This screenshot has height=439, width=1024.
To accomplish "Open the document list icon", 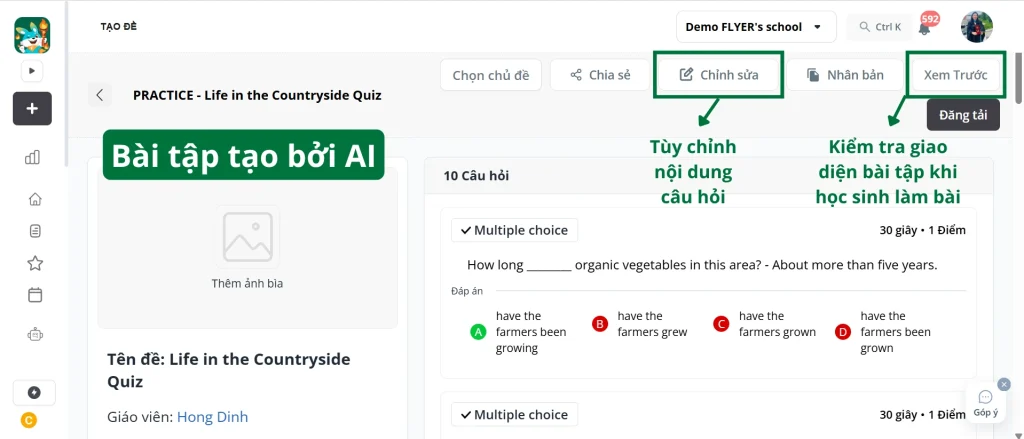I will tap(35, 231).
